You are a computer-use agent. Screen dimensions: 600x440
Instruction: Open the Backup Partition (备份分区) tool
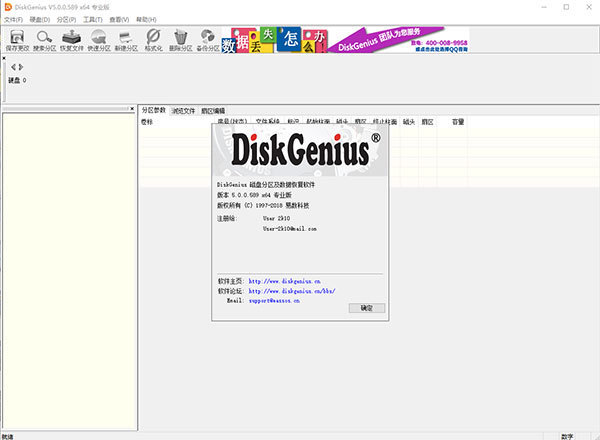(x=208, y=40)
